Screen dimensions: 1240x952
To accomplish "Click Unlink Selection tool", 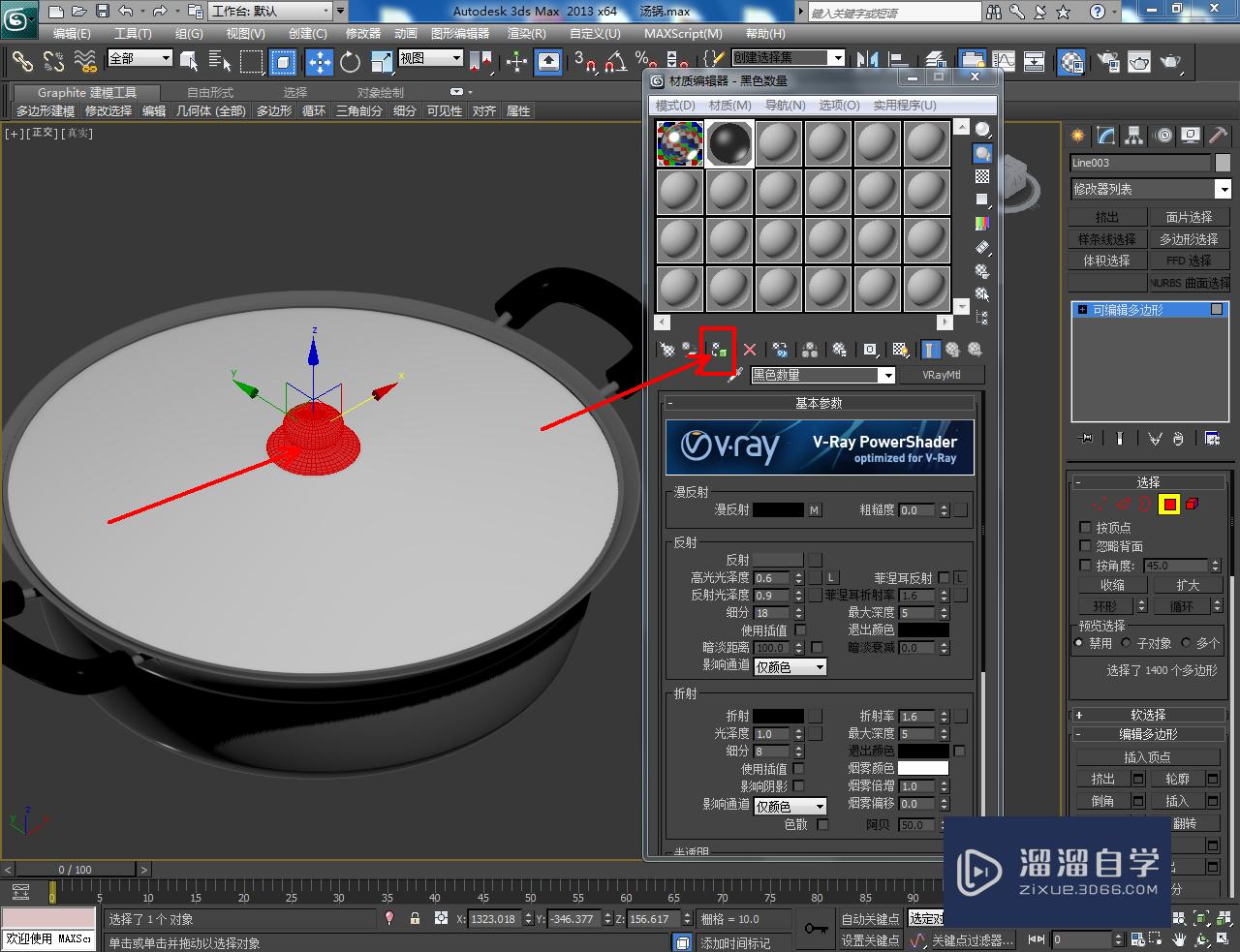I will 53,62.
